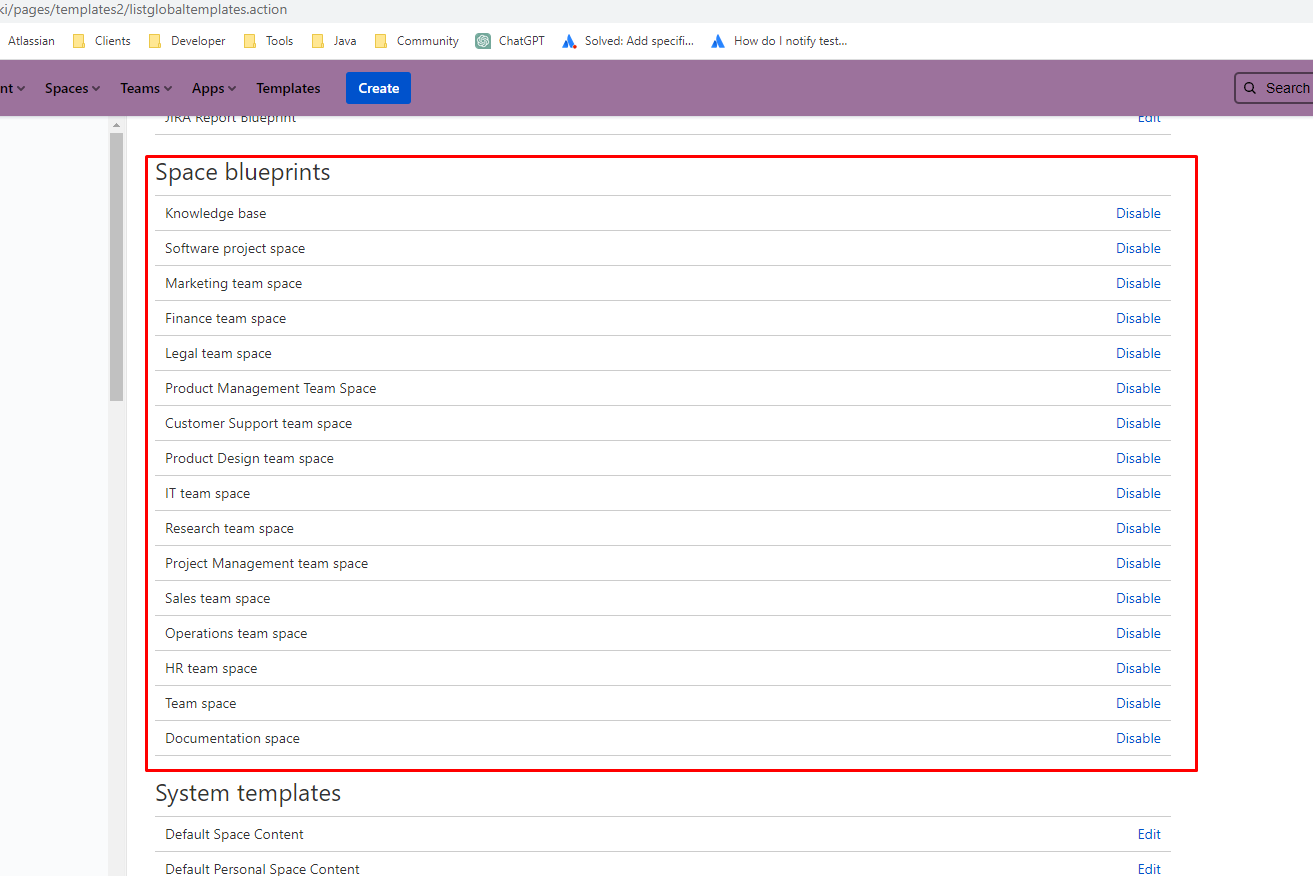
Task: Expand the Teams dropdown menu
Action: 145,88
